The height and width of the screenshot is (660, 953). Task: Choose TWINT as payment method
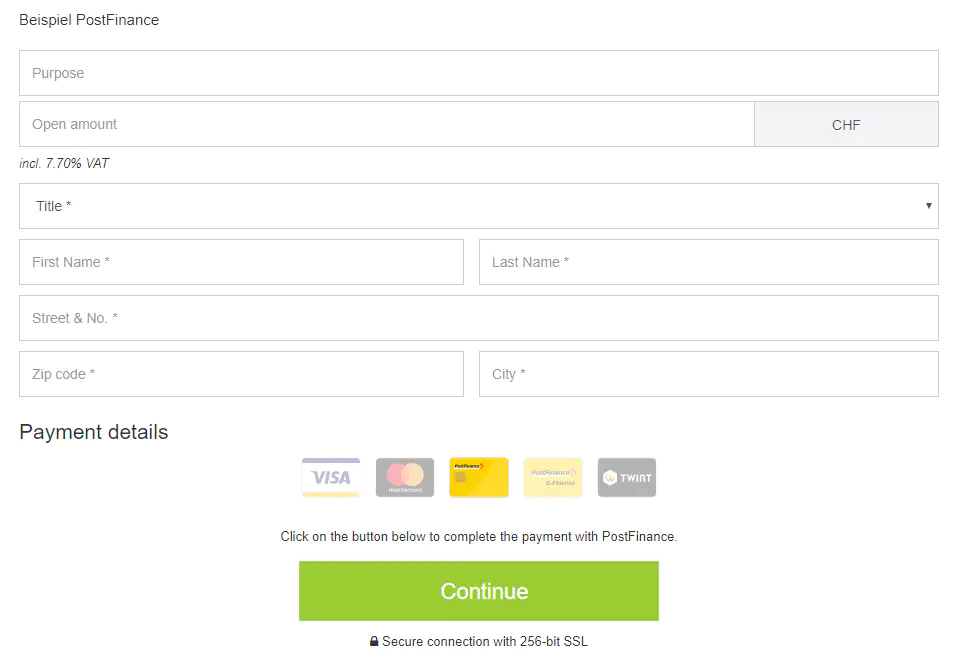pyautogui.click(x=627, y=477)
